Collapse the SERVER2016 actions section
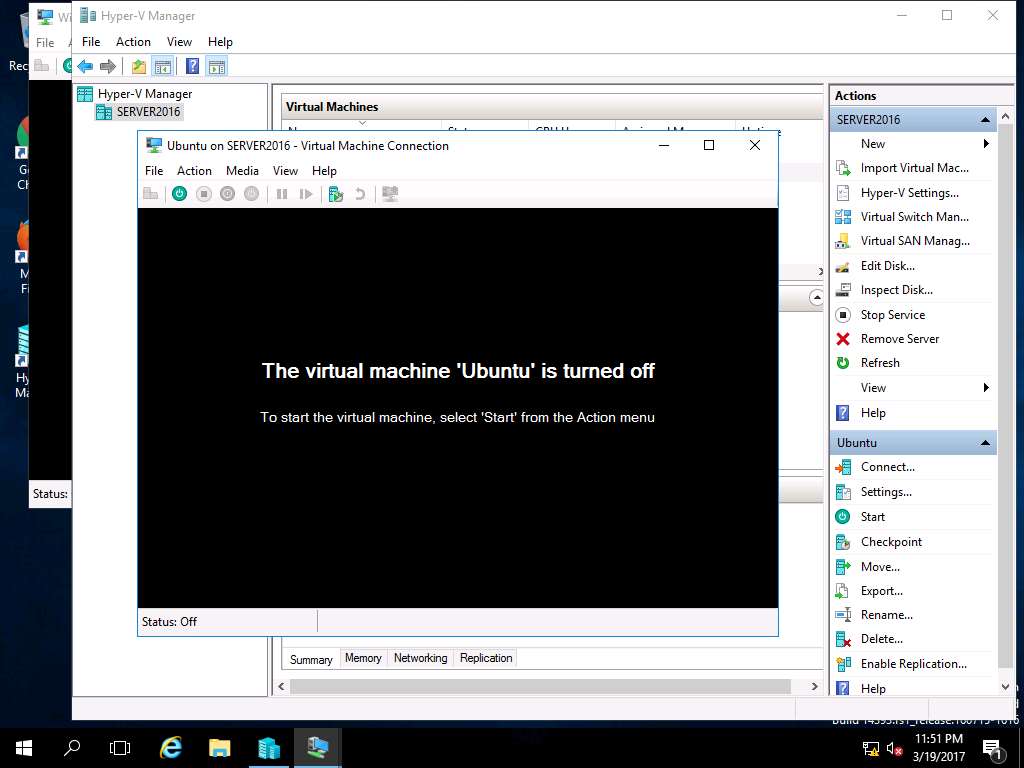The width and height of the screenshot is (1024, 768). [985, 120]
